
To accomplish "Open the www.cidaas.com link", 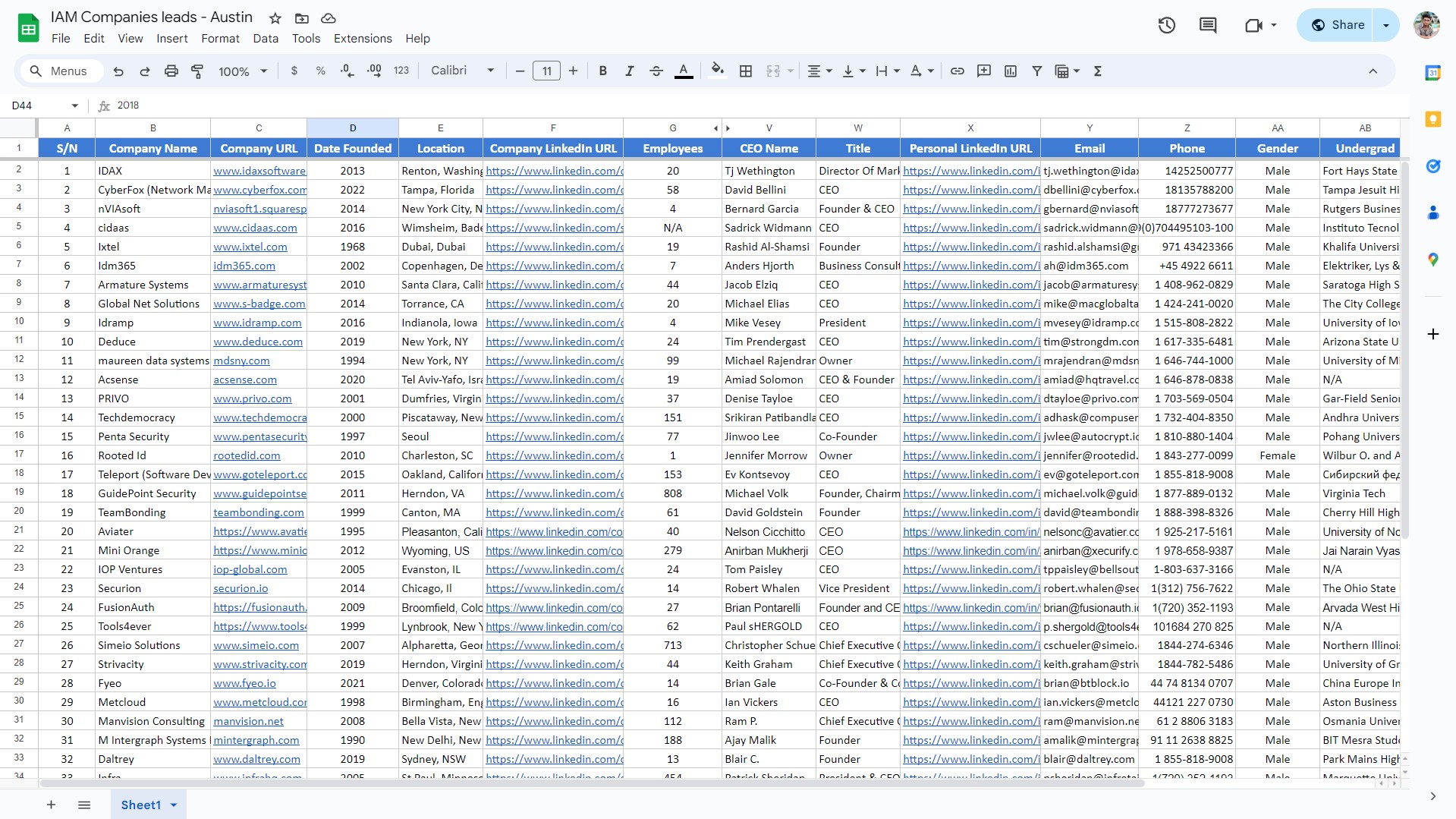I will 255,228.
